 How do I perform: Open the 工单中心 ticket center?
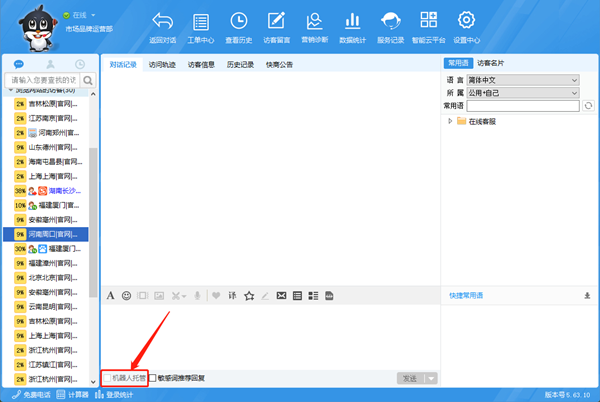tap(201, 26)
